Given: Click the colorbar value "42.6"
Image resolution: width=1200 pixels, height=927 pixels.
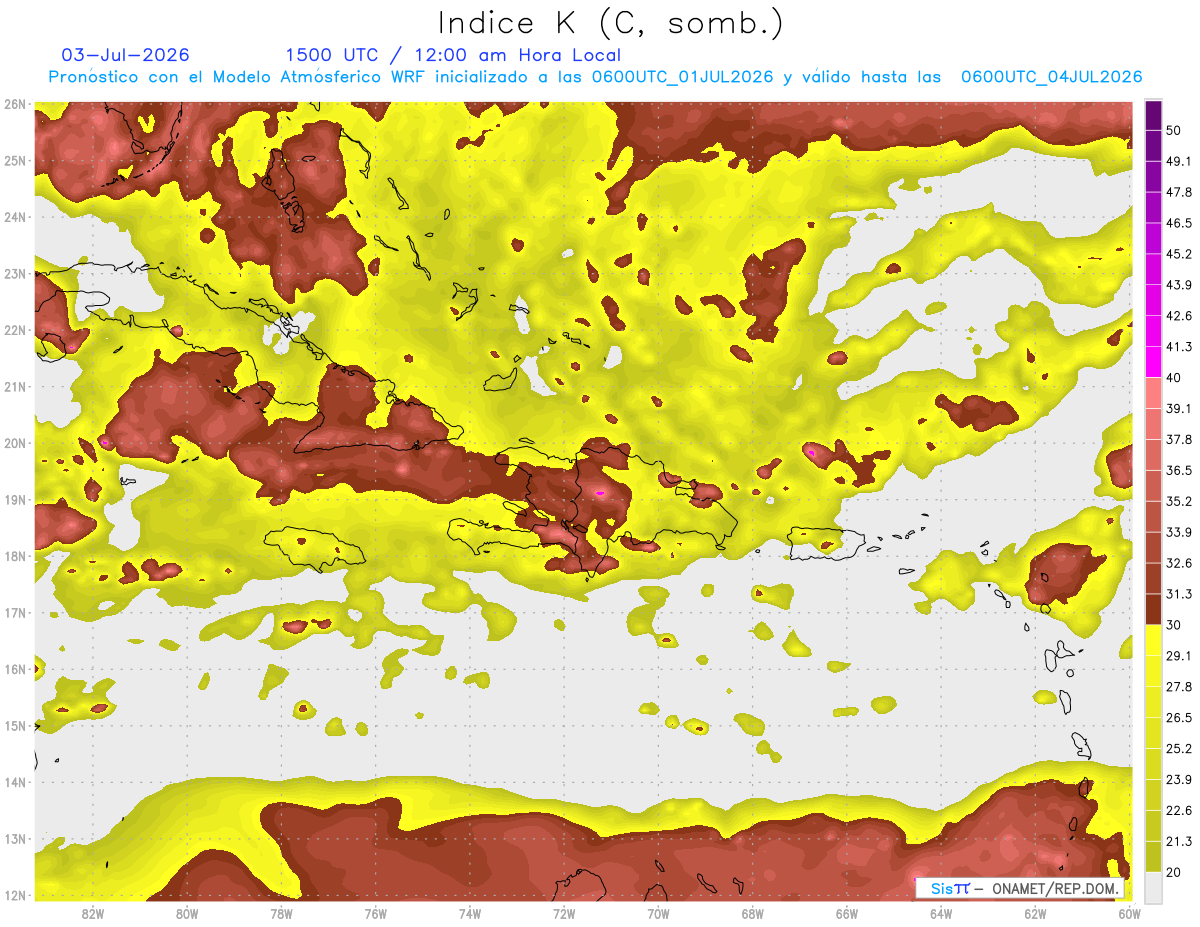Looking at the screenshot, I should [x=1179, y=316].
